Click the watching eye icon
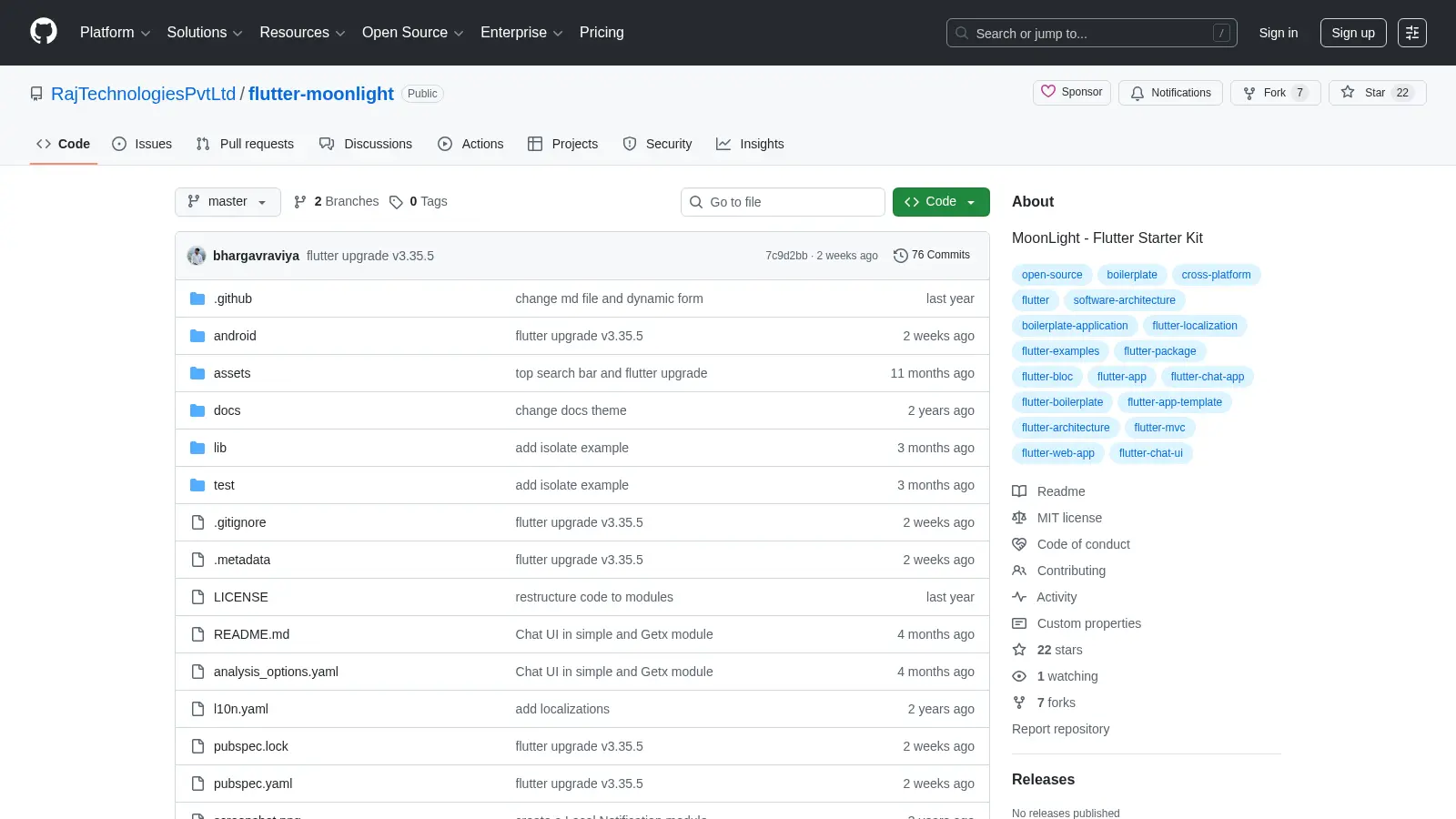 click(x=1019, y=676)
